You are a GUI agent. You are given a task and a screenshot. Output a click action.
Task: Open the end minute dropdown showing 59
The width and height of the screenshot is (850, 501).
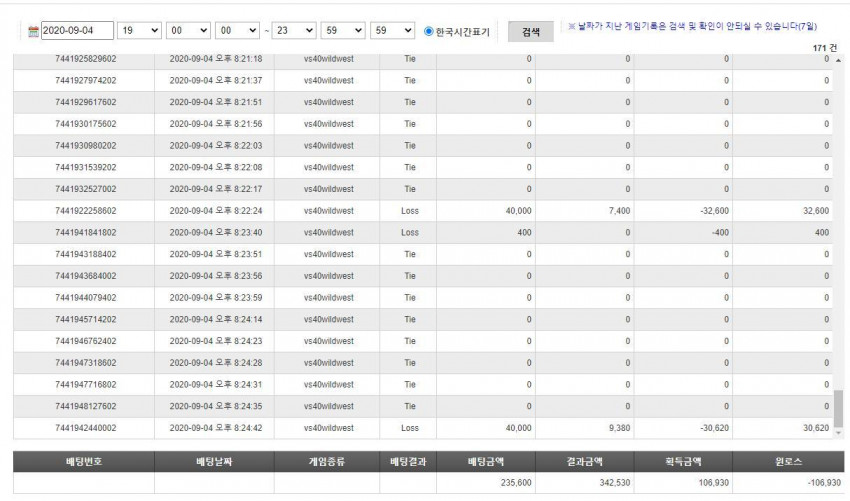pyautogui.click(x=343, y=30)
